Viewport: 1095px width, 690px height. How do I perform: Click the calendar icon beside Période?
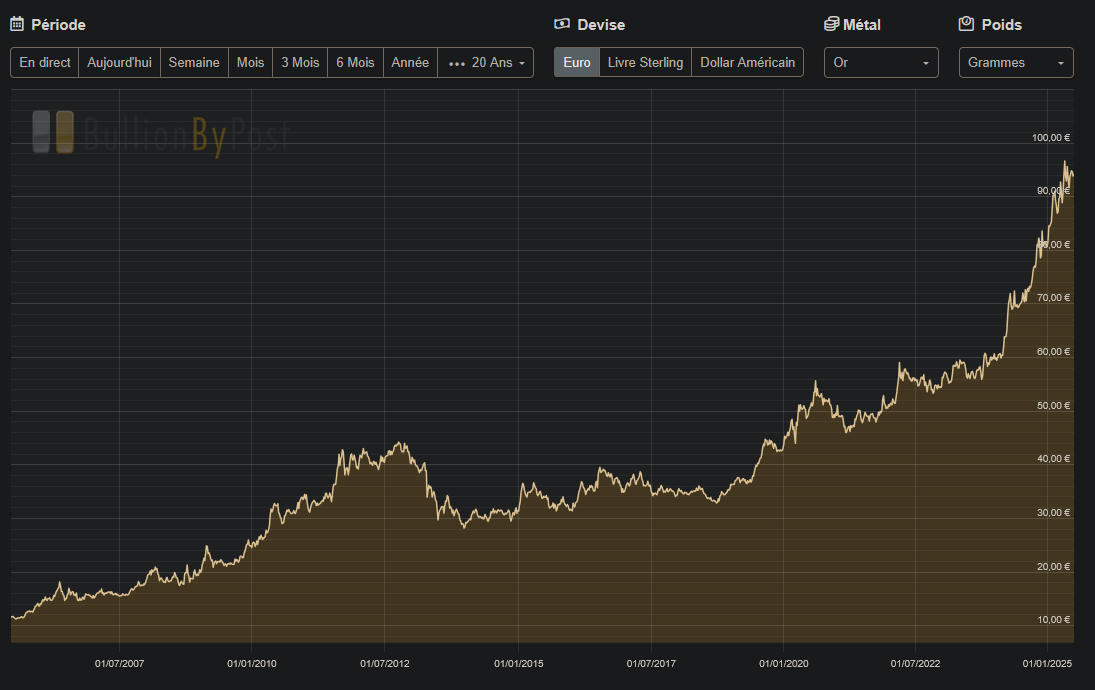click(x=17, y=24)
